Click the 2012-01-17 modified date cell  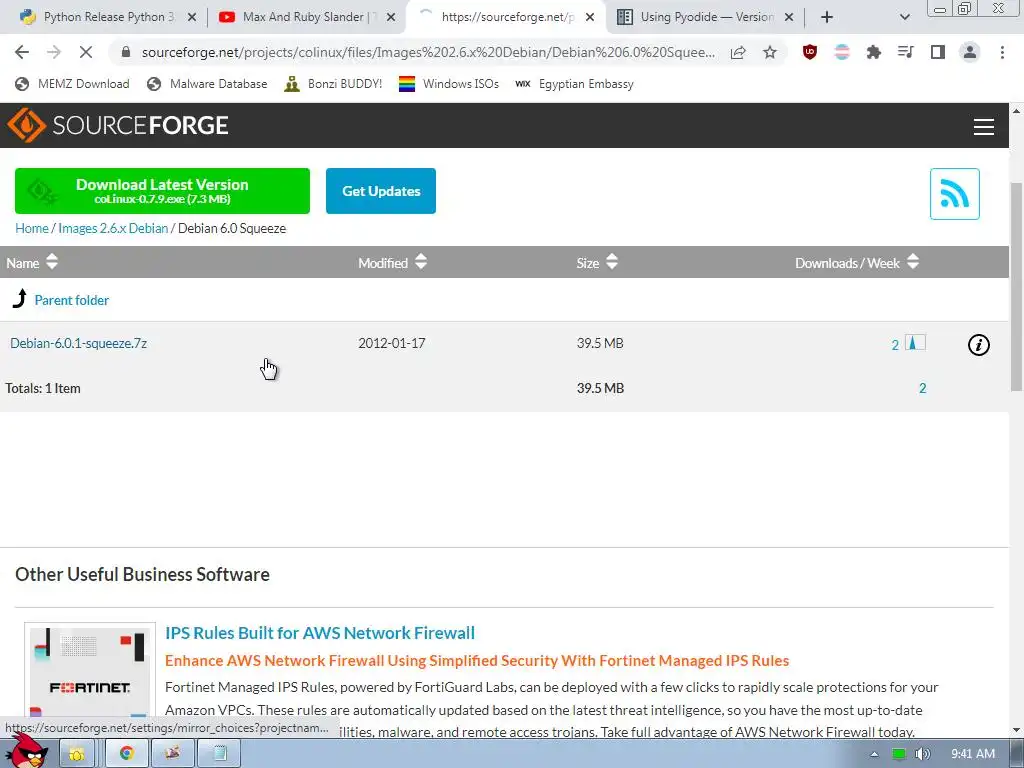click(x=392, y=343)
